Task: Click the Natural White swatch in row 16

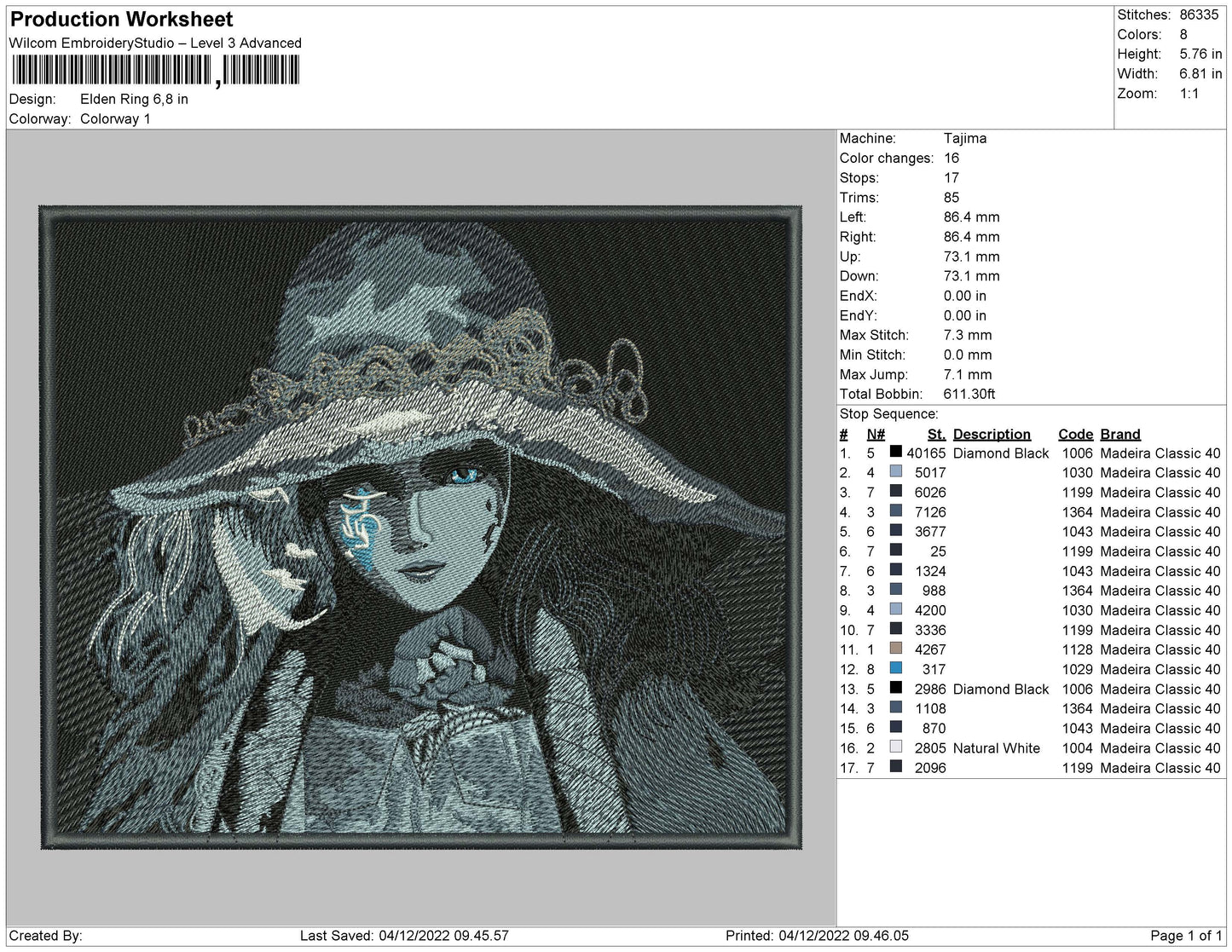Action: [x=895, y=747]
